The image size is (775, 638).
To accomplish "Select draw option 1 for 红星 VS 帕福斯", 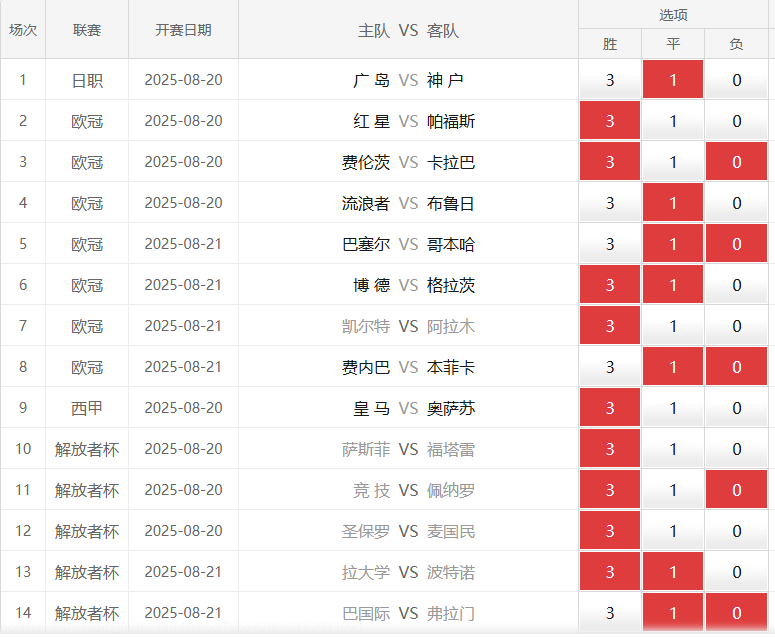I will pos(673,121).
